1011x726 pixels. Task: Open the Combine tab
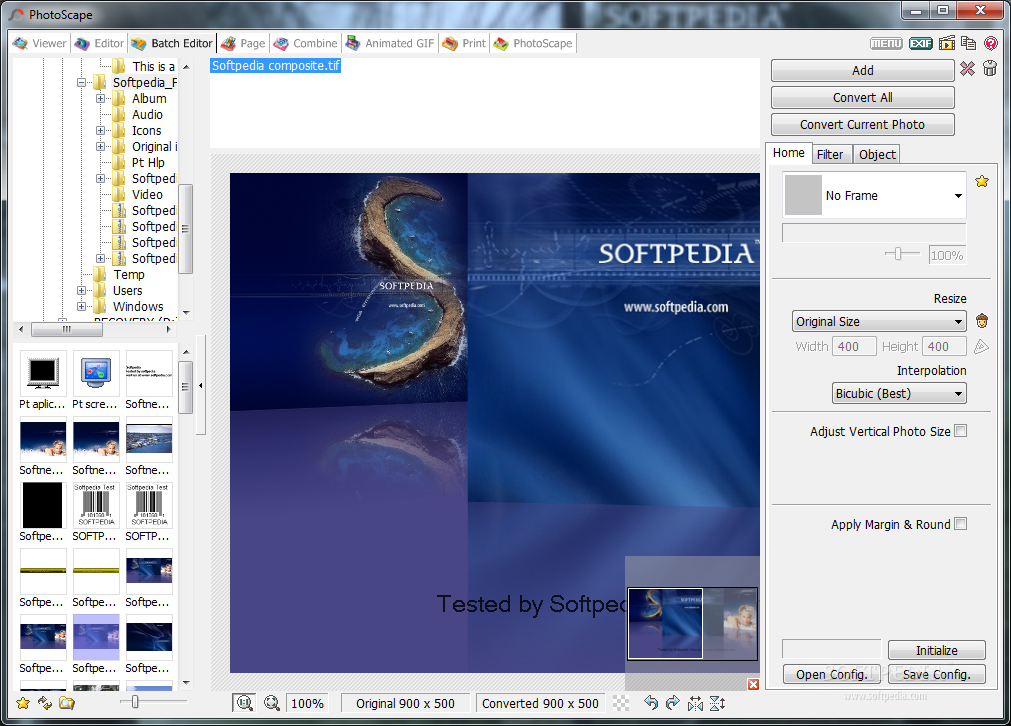point(306,43)
